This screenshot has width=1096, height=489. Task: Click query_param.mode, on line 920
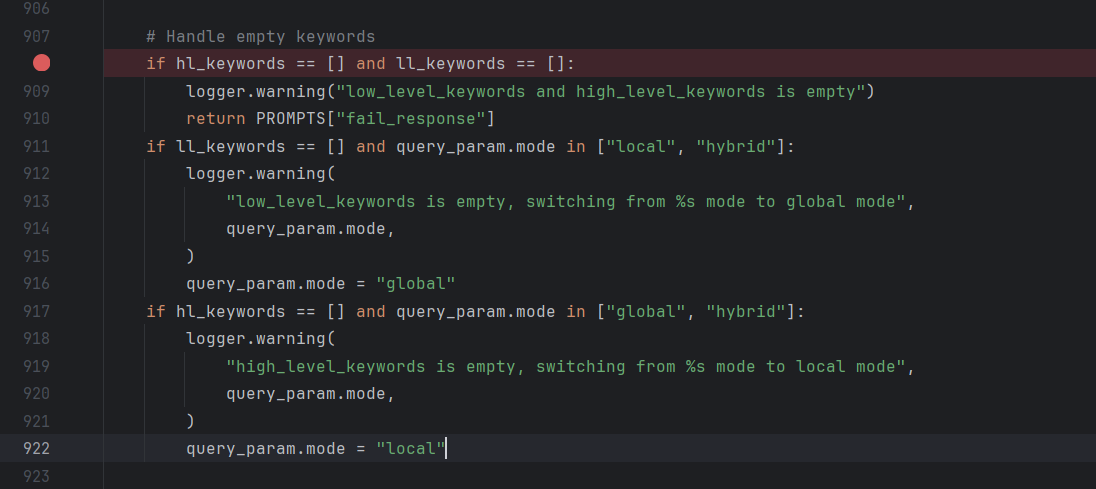tap(311, 394)
